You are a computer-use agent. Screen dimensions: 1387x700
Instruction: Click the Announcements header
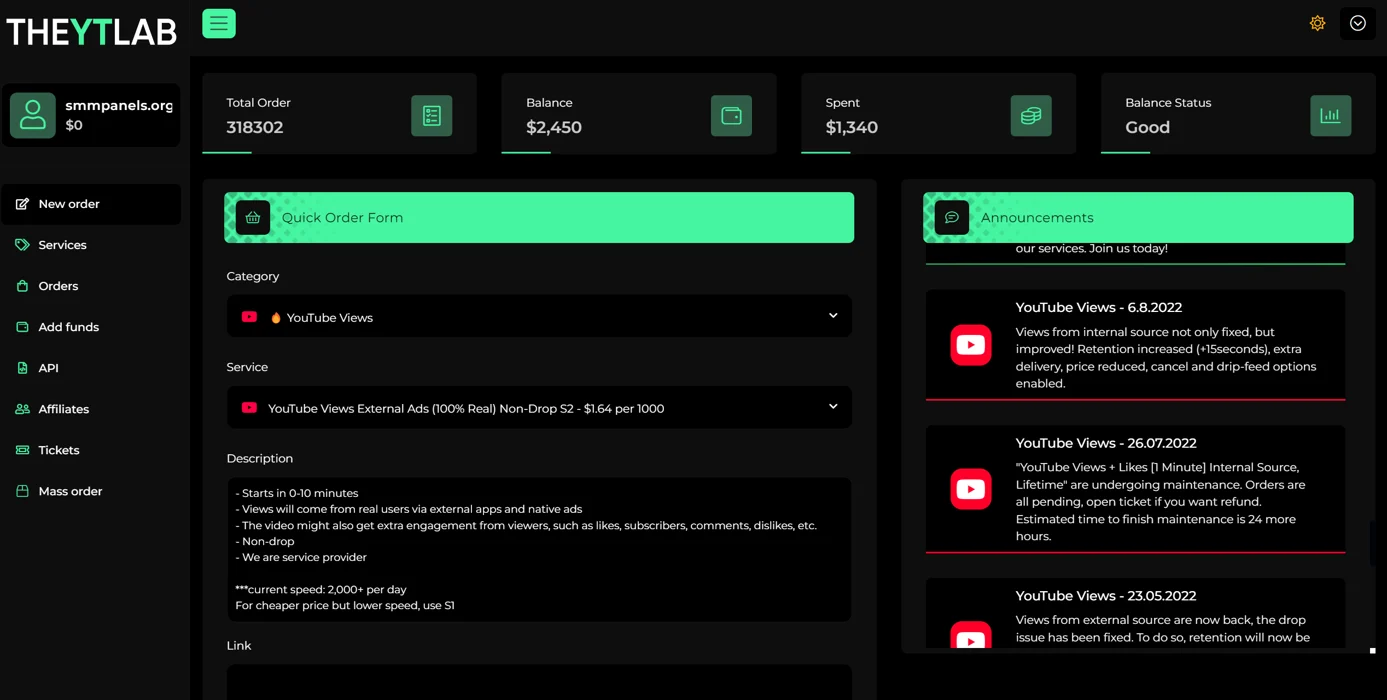(x=1138, y=217)
